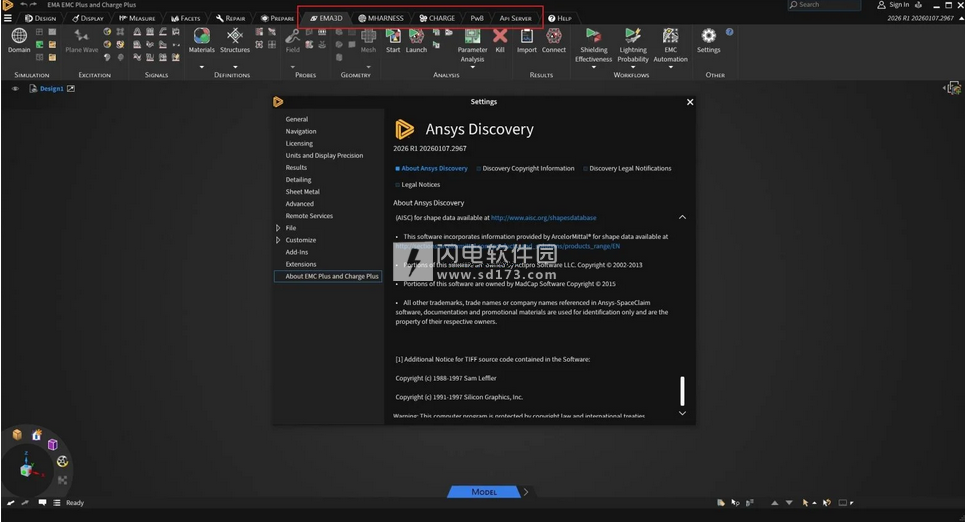Click the Search box in title bar
Viewport: 965px width, 522px height.
tap(823, 5)
